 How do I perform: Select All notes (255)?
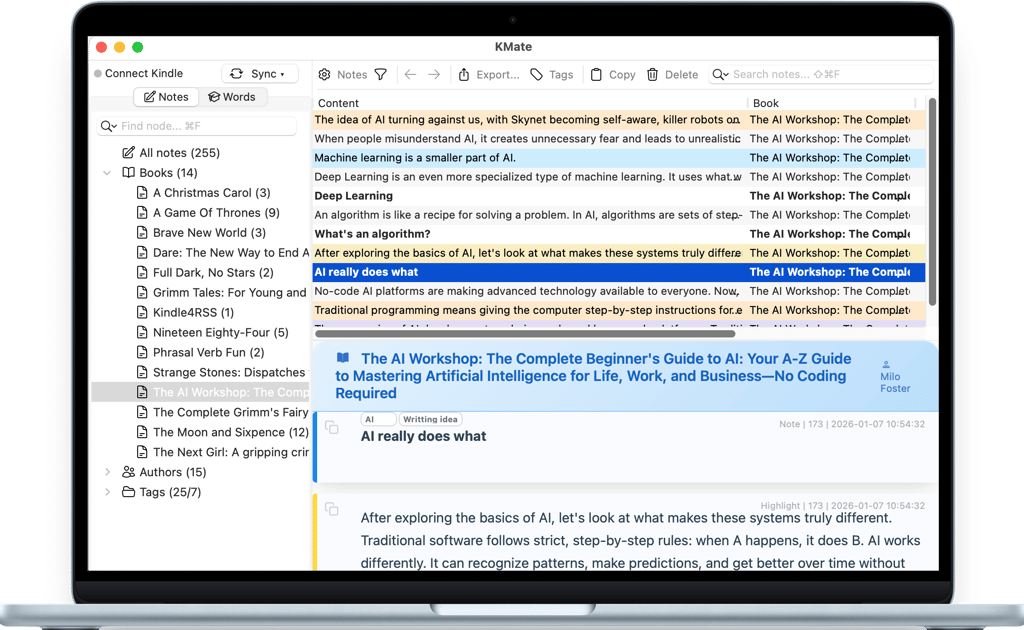coord(180,153)
